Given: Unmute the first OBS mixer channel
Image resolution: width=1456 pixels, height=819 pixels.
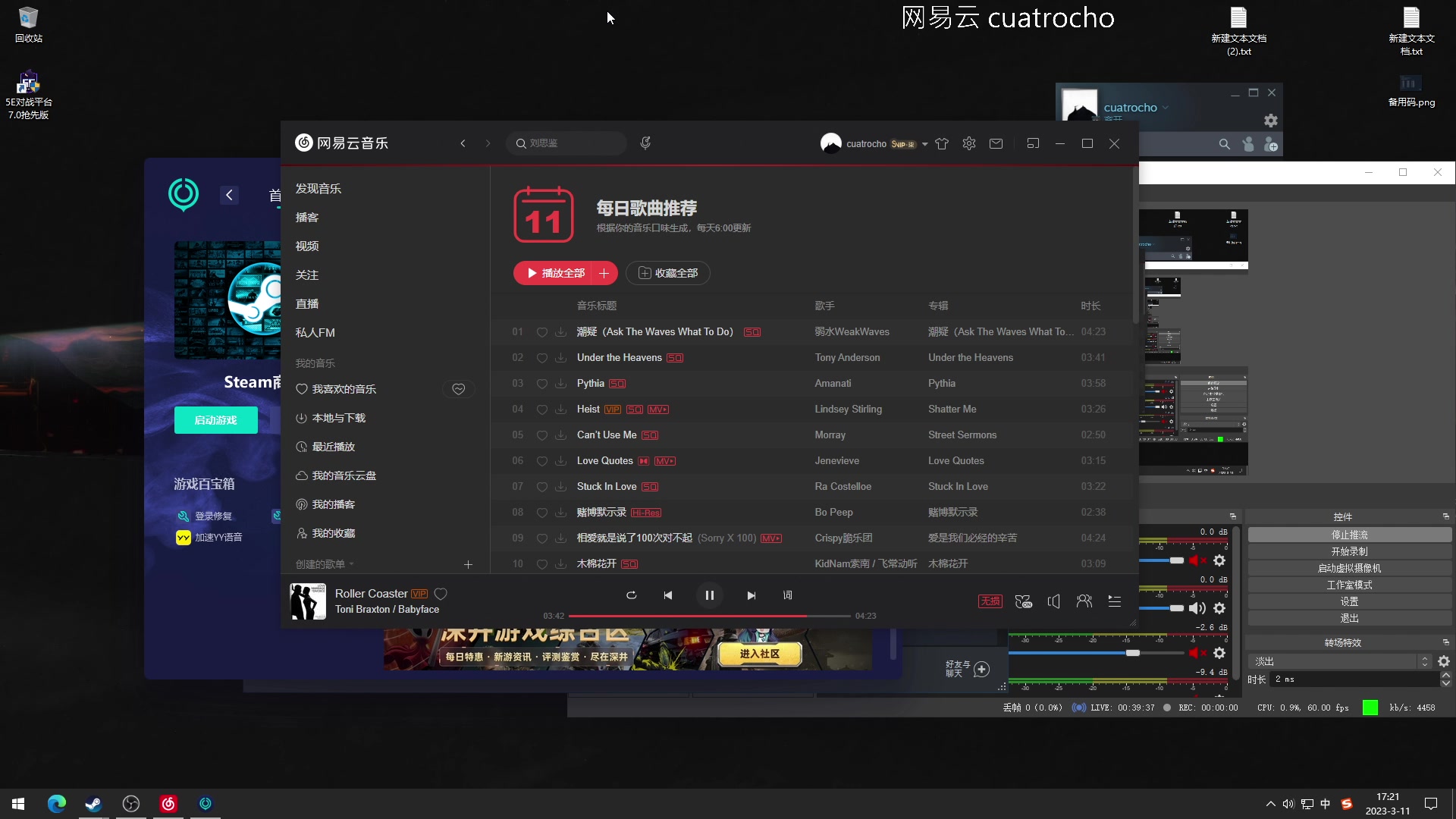Looking at the screenshot, I should 1197,560.
